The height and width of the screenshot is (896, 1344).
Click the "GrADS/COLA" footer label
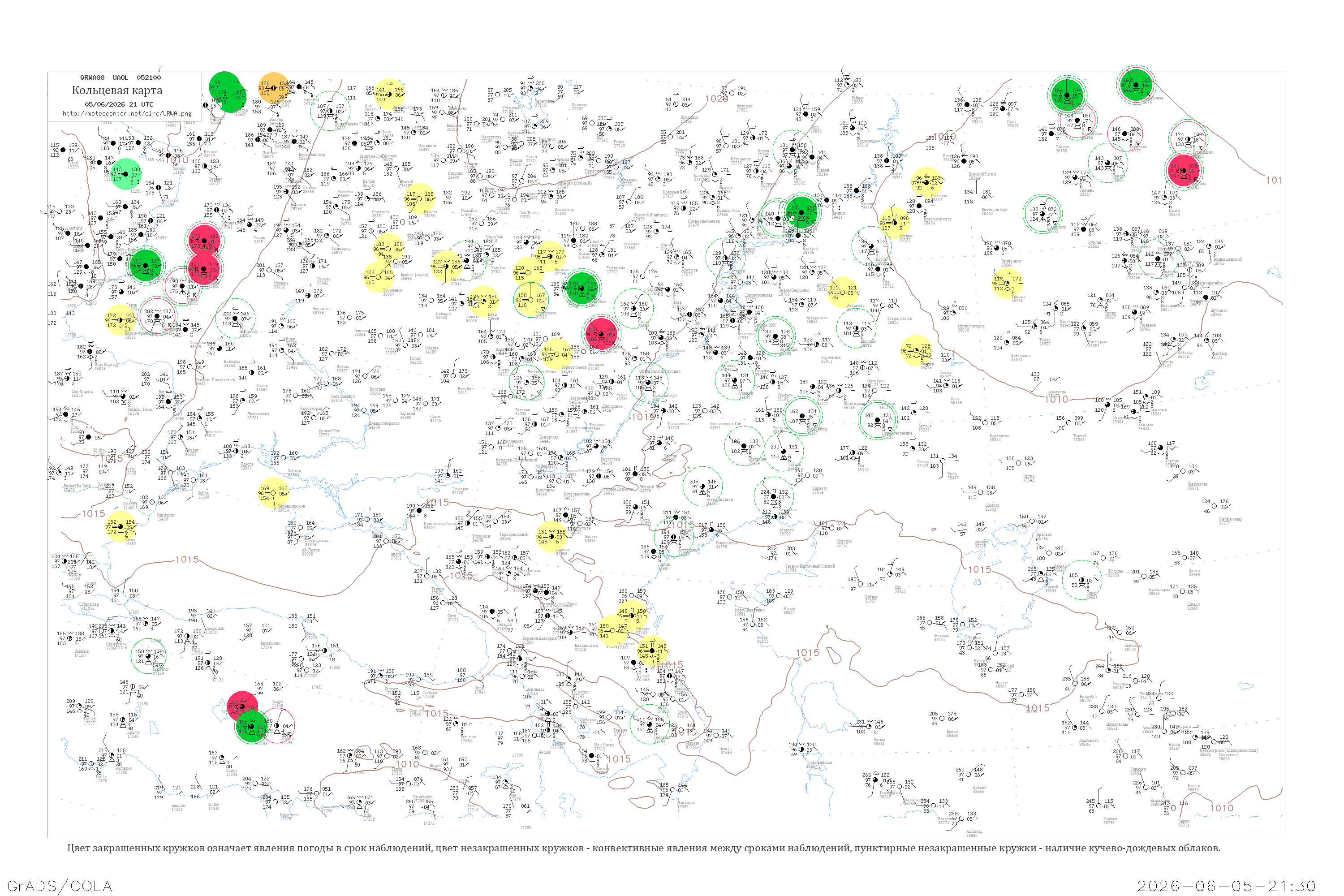(x=60, y=886)
